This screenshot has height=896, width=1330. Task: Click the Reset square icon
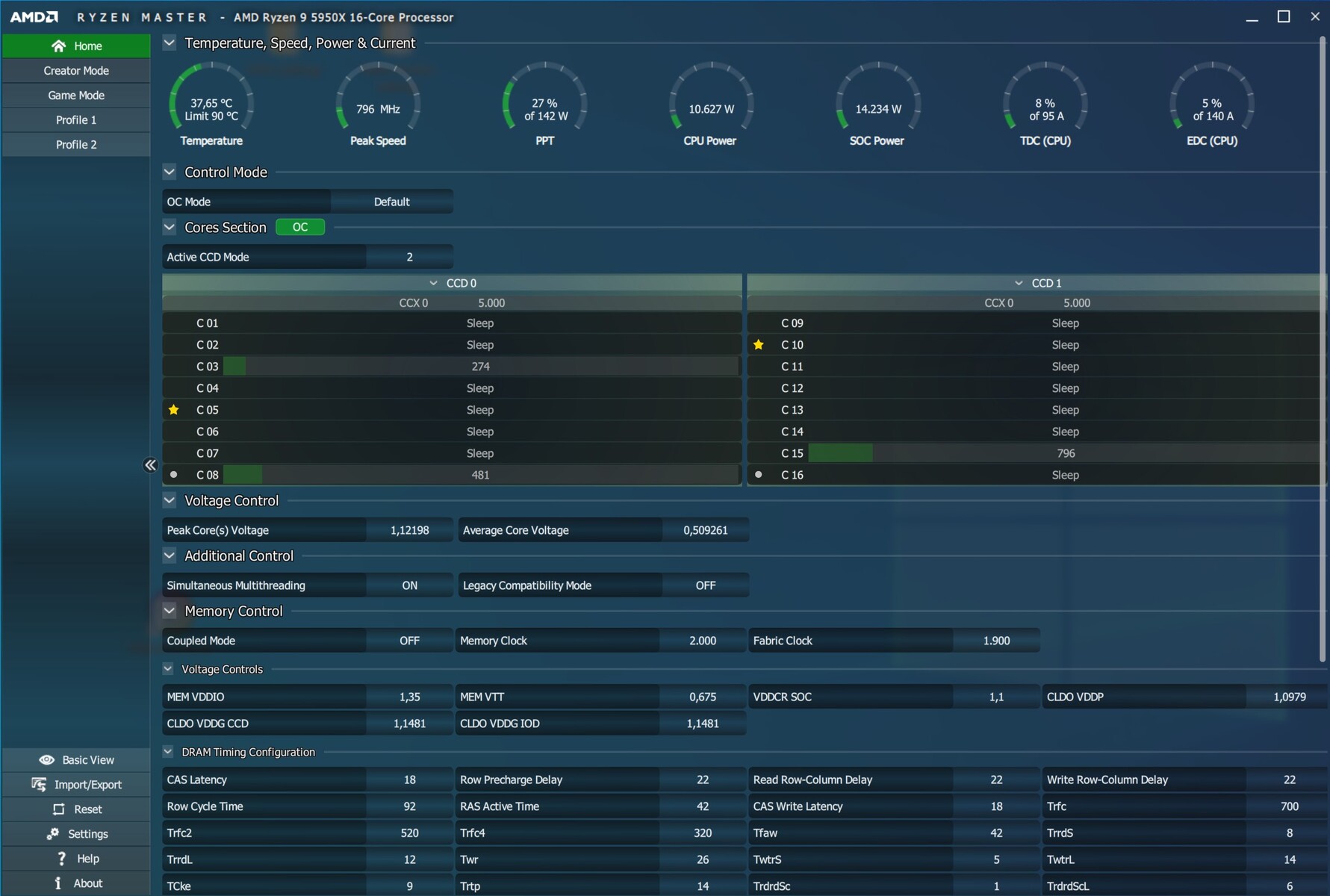[58, 809]
